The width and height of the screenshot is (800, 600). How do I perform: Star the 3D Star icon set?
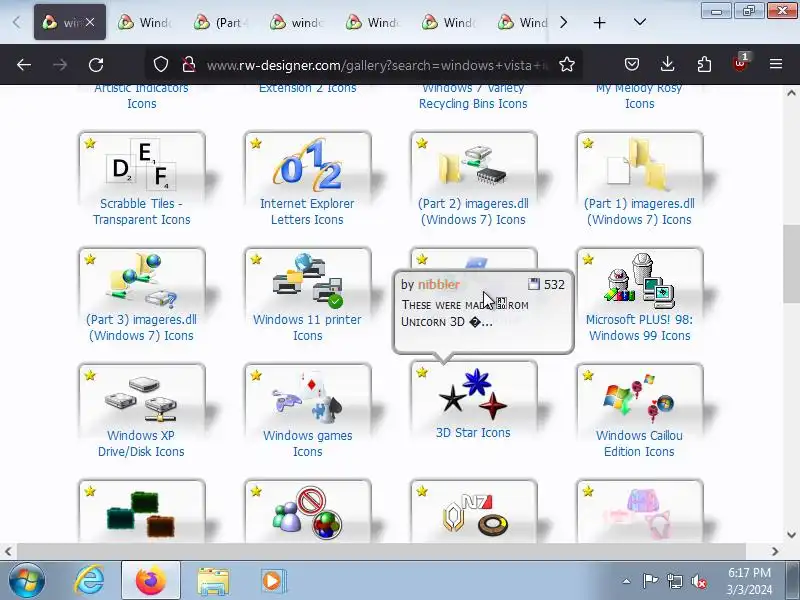click(x=422, y=372)
